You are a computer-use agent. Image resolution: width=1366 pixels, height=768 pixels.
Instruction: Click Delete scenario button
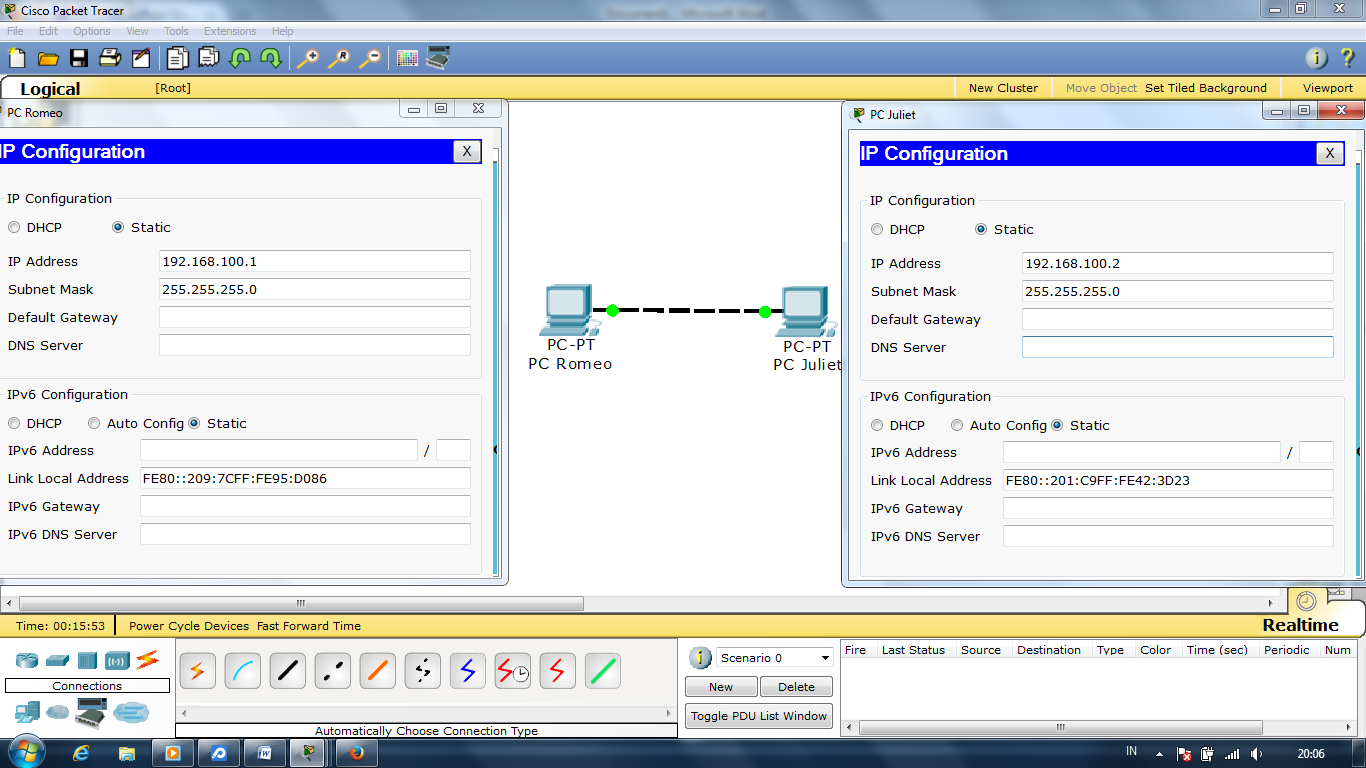(x=796, y=687)
